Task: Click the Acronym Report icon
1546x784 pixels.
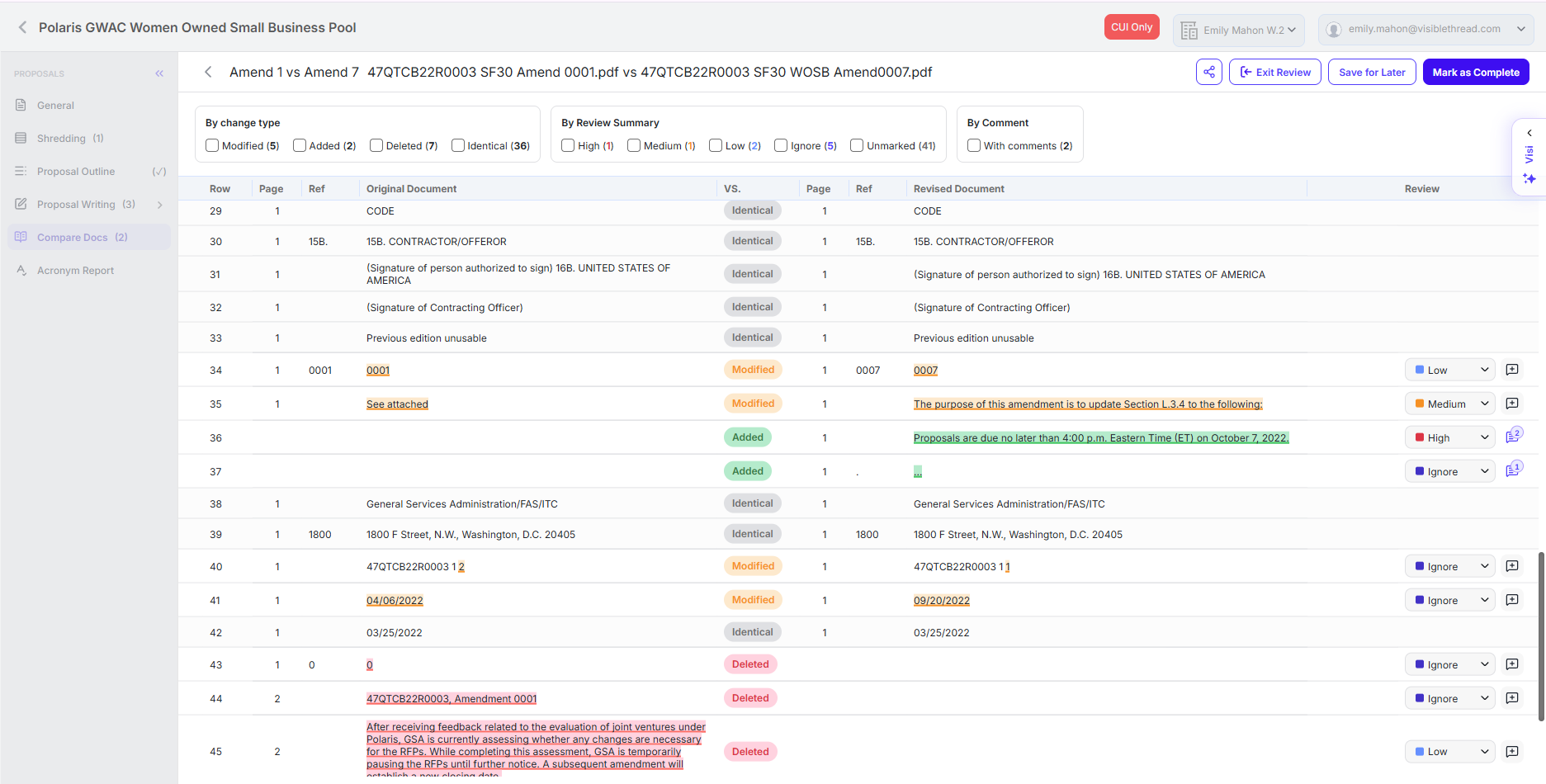Action: point(21,270)
